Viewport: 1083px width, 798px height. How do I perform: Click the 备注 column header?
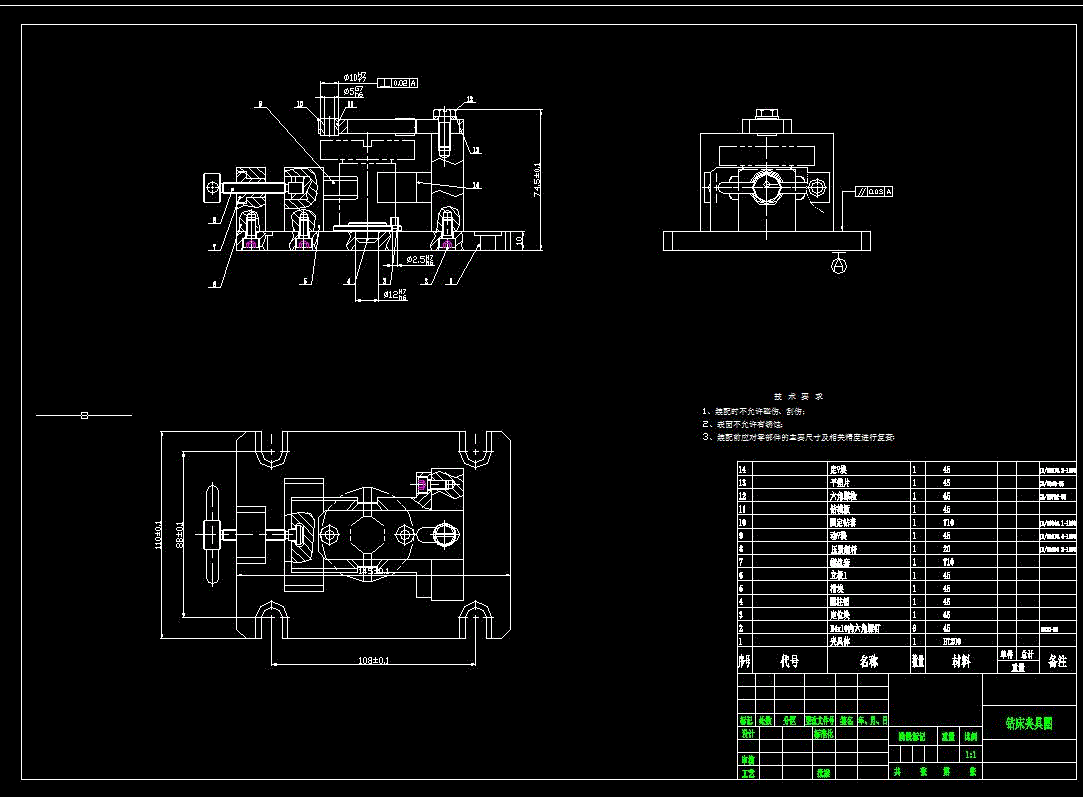(x=1057, y=661)
